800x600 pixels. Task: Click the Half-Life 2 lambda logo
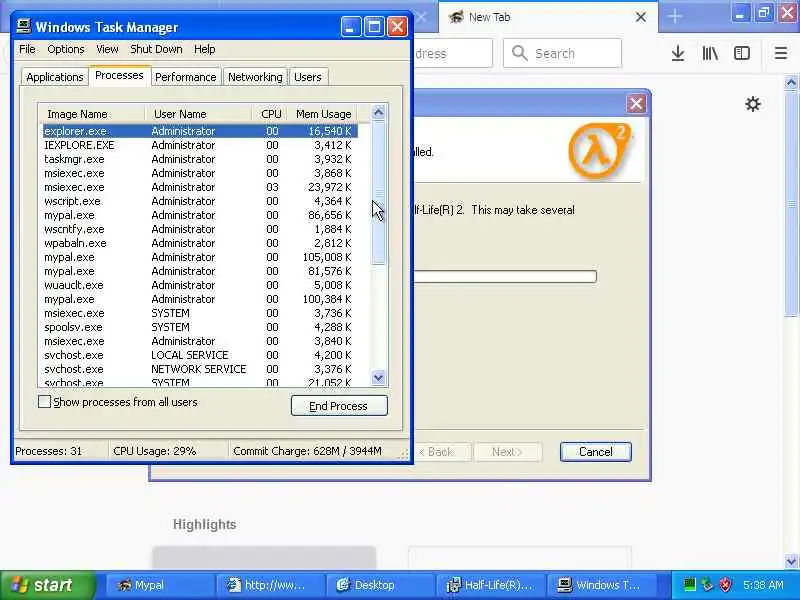click(599, 151)
